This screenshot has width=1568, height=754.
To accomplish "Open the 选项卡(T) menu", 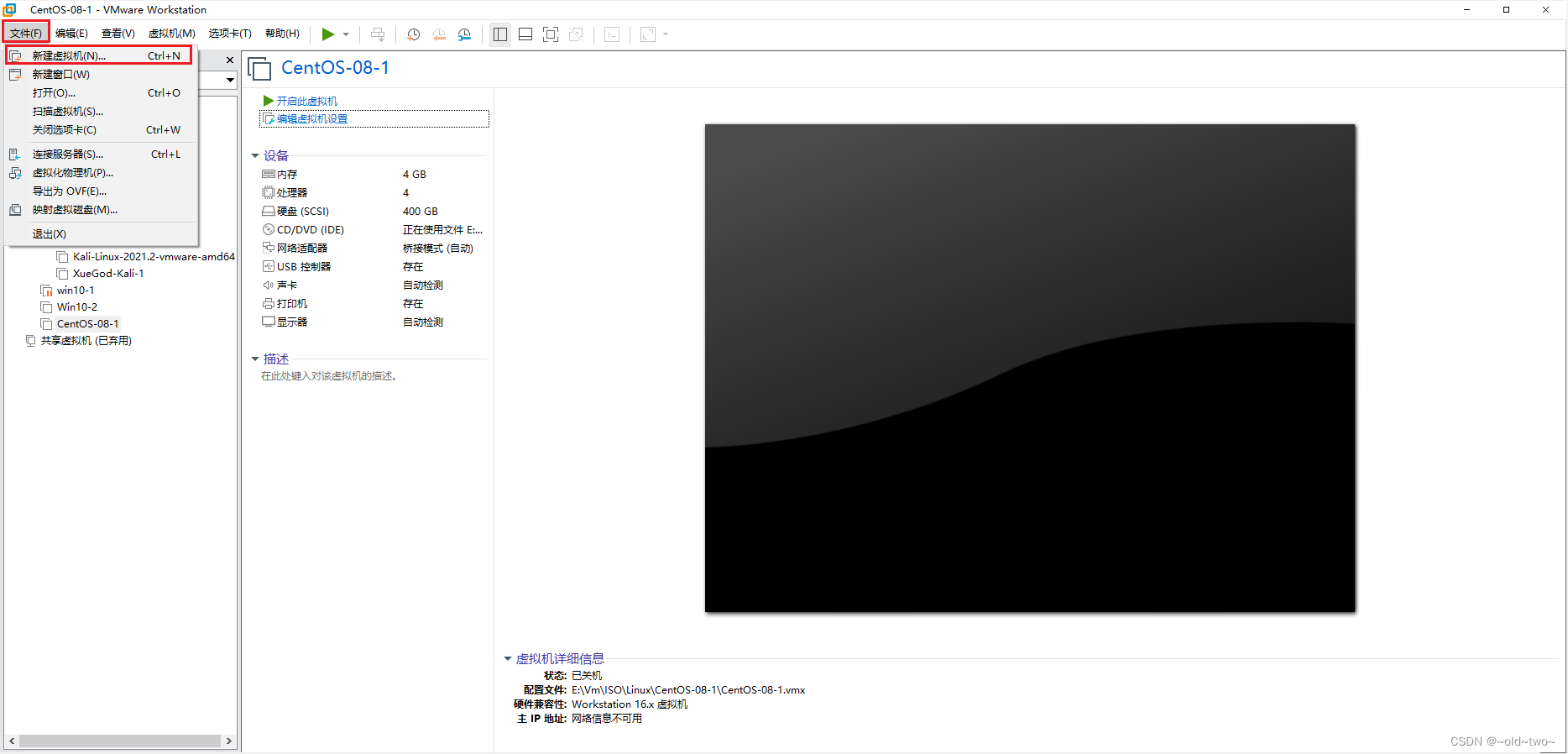I will tap(230, 33).
